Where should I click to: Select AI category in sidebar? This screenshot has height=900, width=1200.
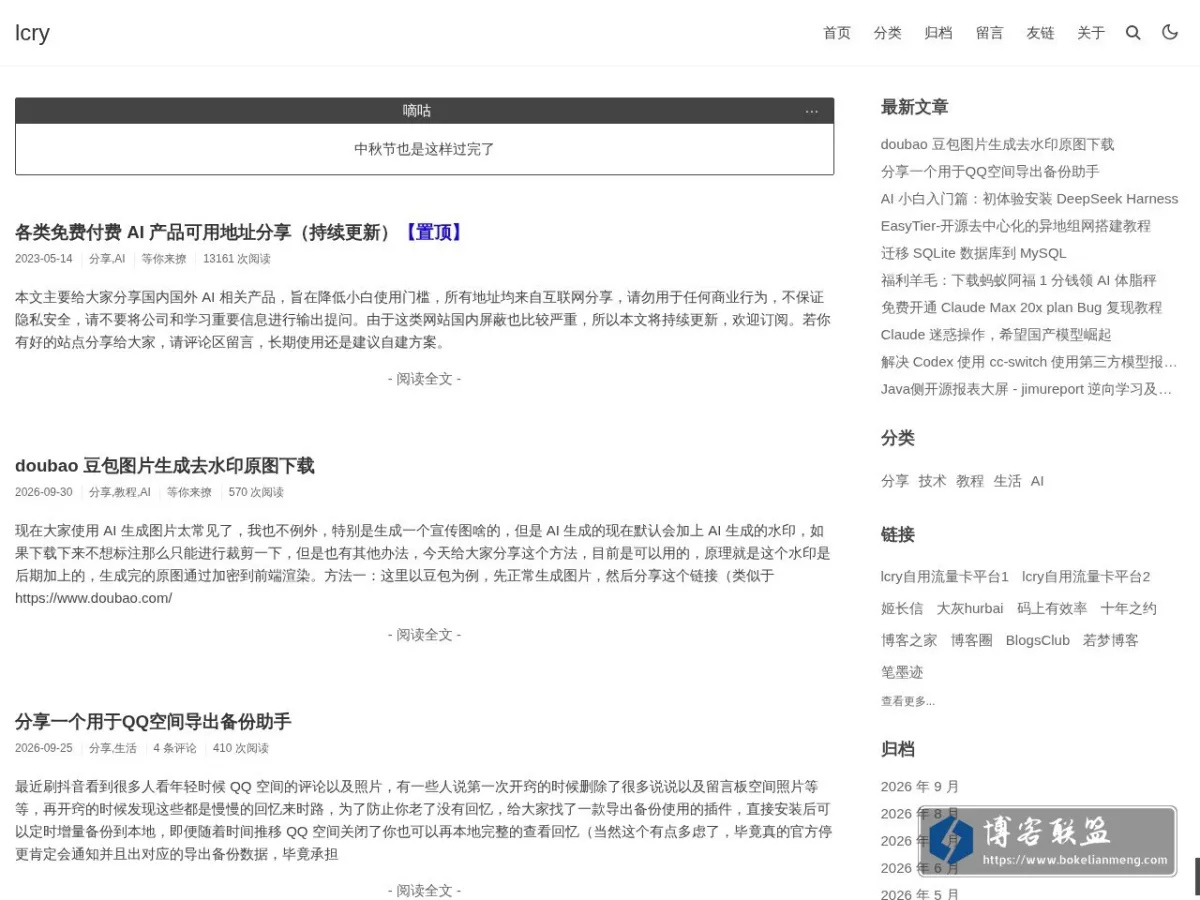1037,481
